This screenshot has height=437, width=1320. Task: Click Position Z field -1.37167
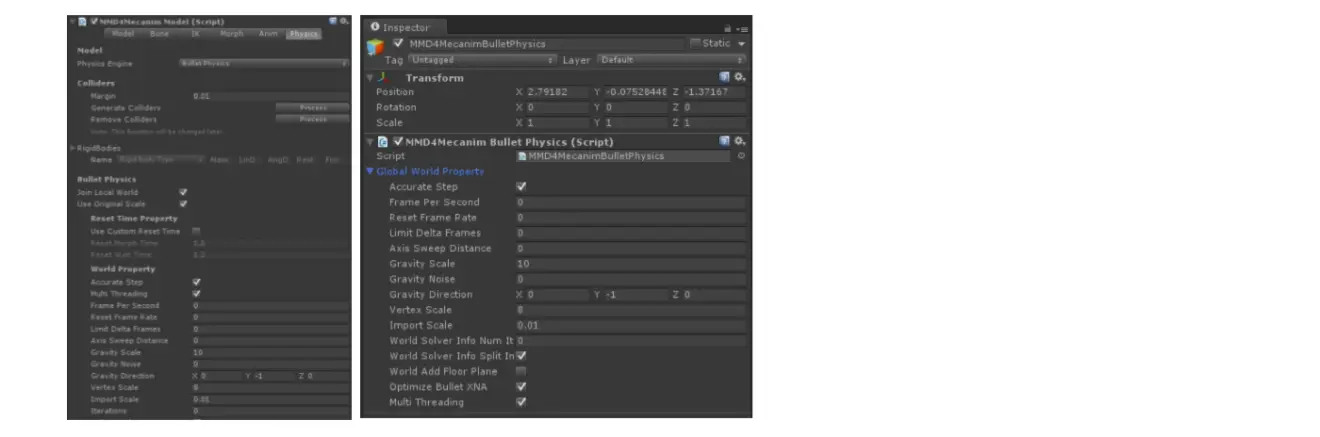pos(714,92)
